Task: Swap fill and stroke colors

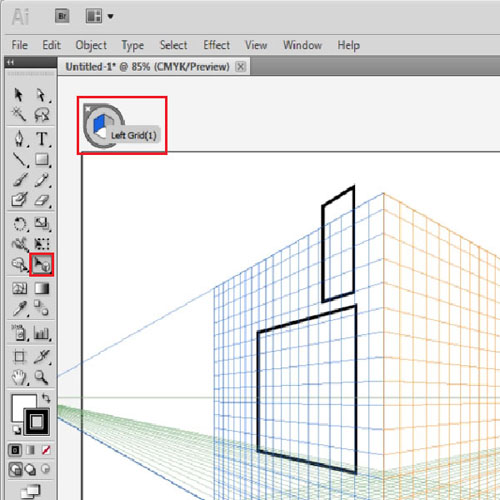Action: 46,398
